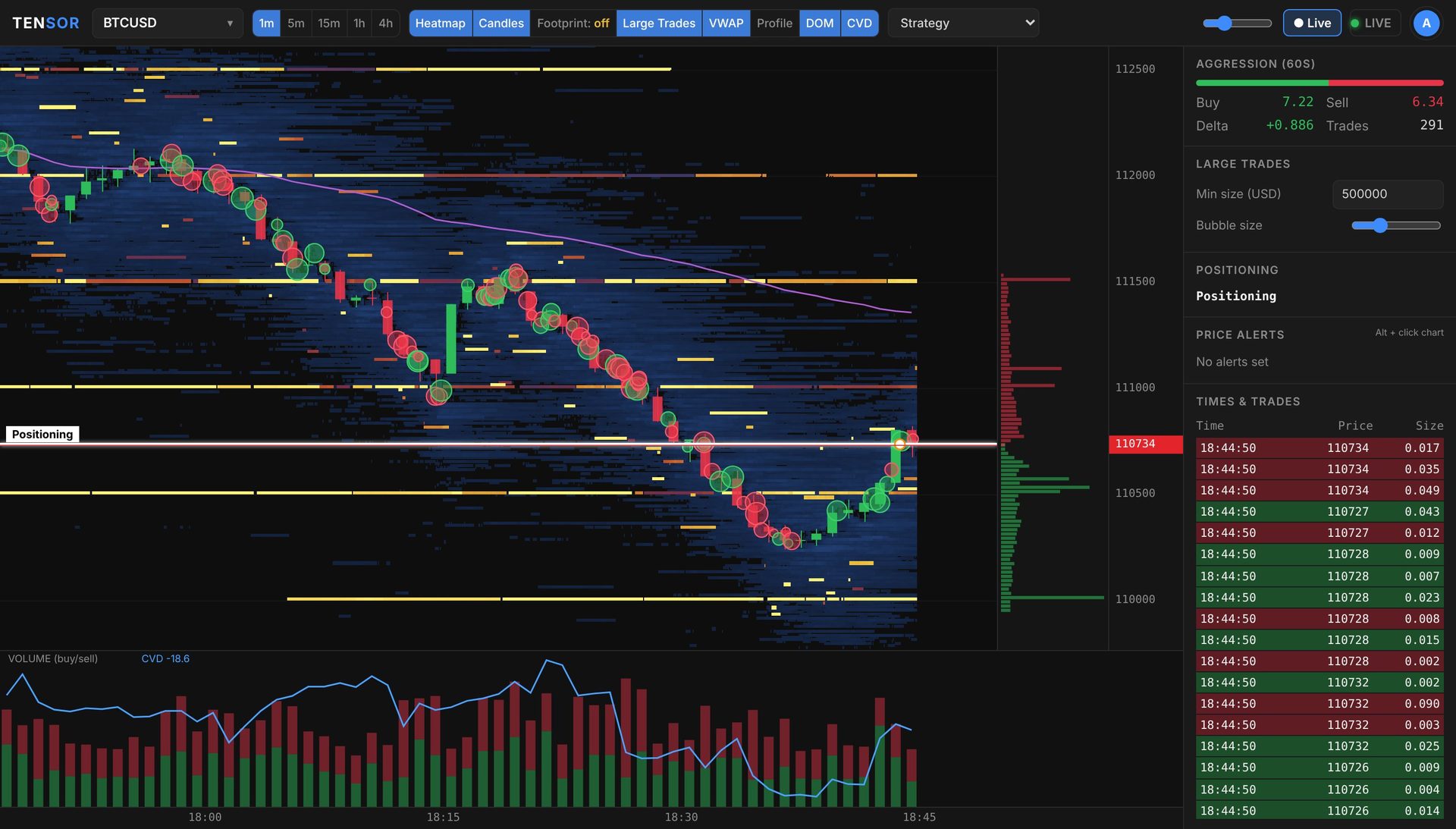This screenshot has height=829, width=1456.
Task: Open the Strategy dropdown
Action: click(963, 23)
